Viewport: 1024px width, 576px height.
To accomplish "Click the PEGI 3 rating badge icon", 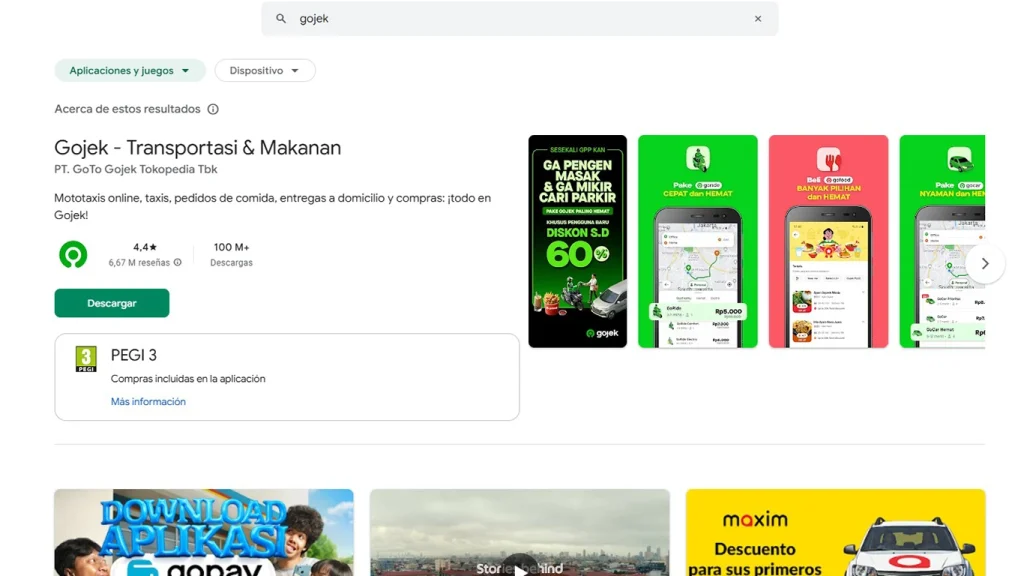I will point(86,359).
